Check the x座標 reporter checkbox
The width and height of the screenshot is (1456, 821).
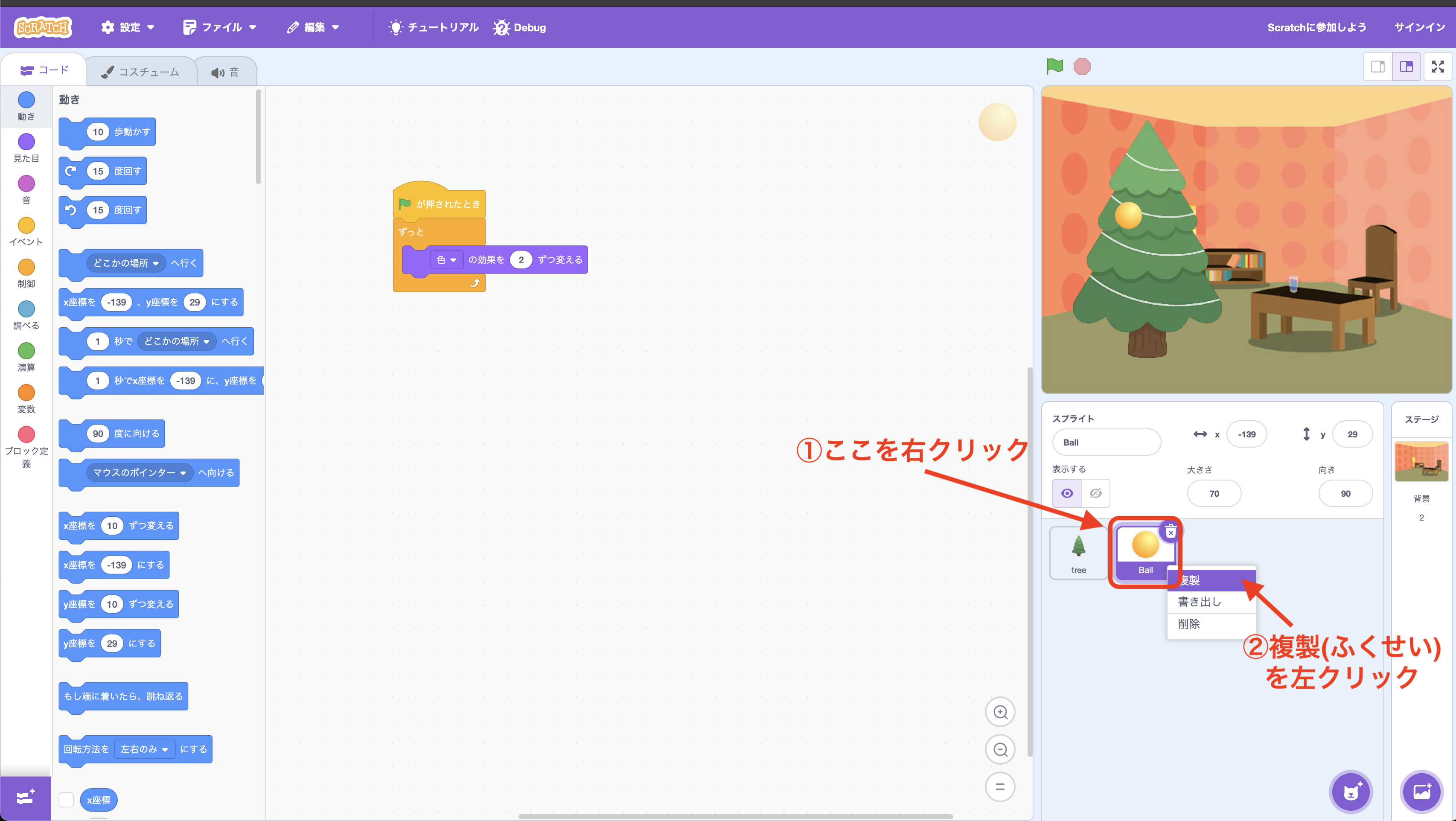[66, 800]
